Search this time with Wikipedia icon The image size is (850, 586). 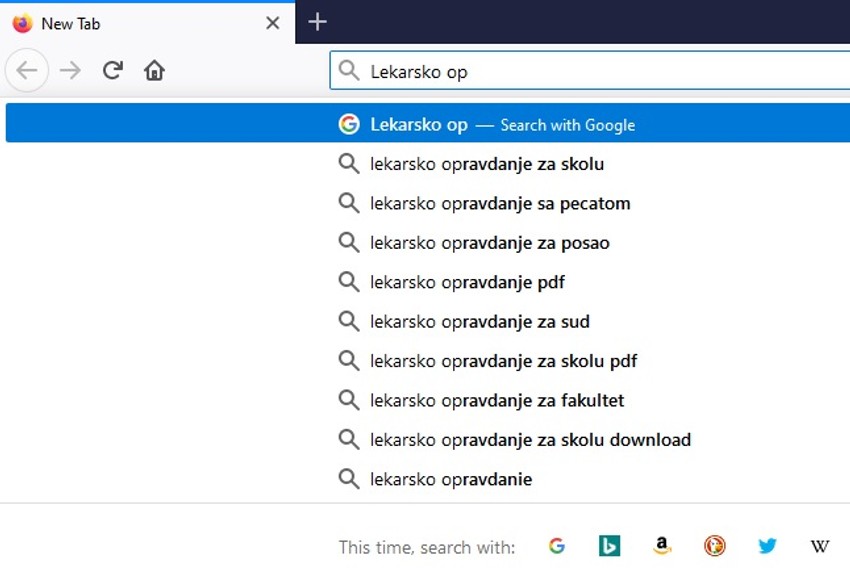coord(819,546)
